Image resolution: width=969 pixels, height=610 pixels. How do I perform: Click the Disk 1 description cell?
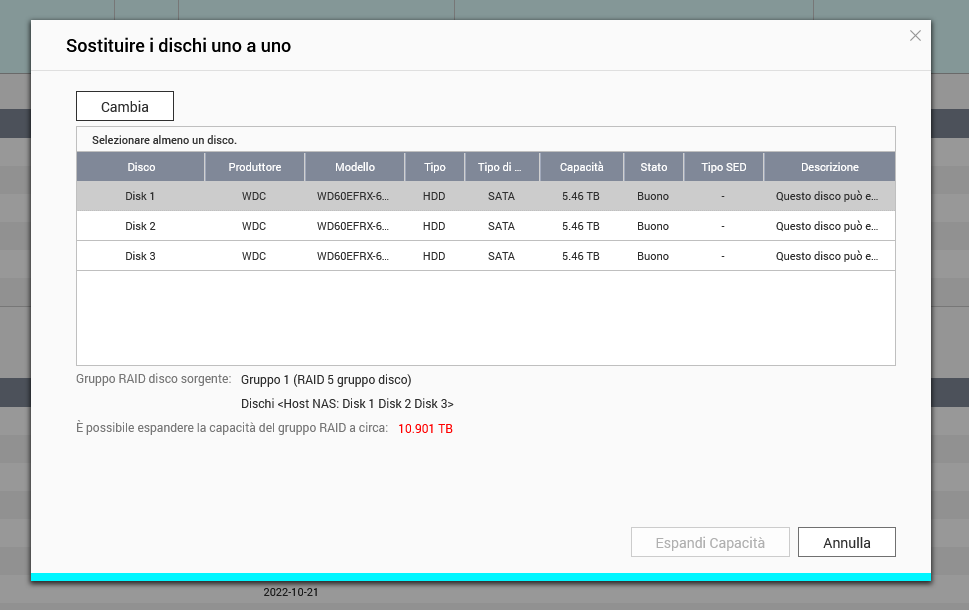(827, 197)
